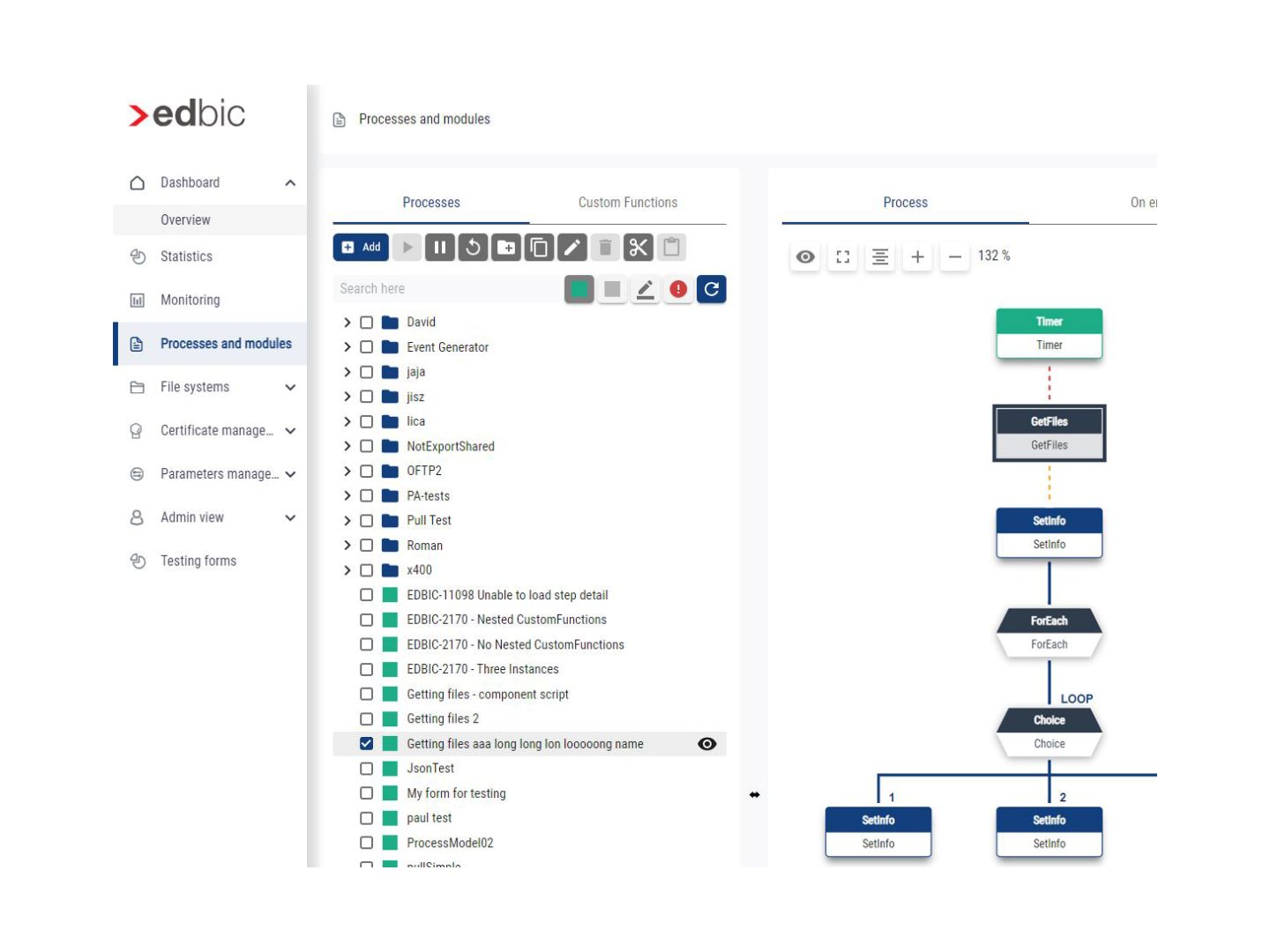Click the cut scissors icon
1270x952 pixels.
639,248
